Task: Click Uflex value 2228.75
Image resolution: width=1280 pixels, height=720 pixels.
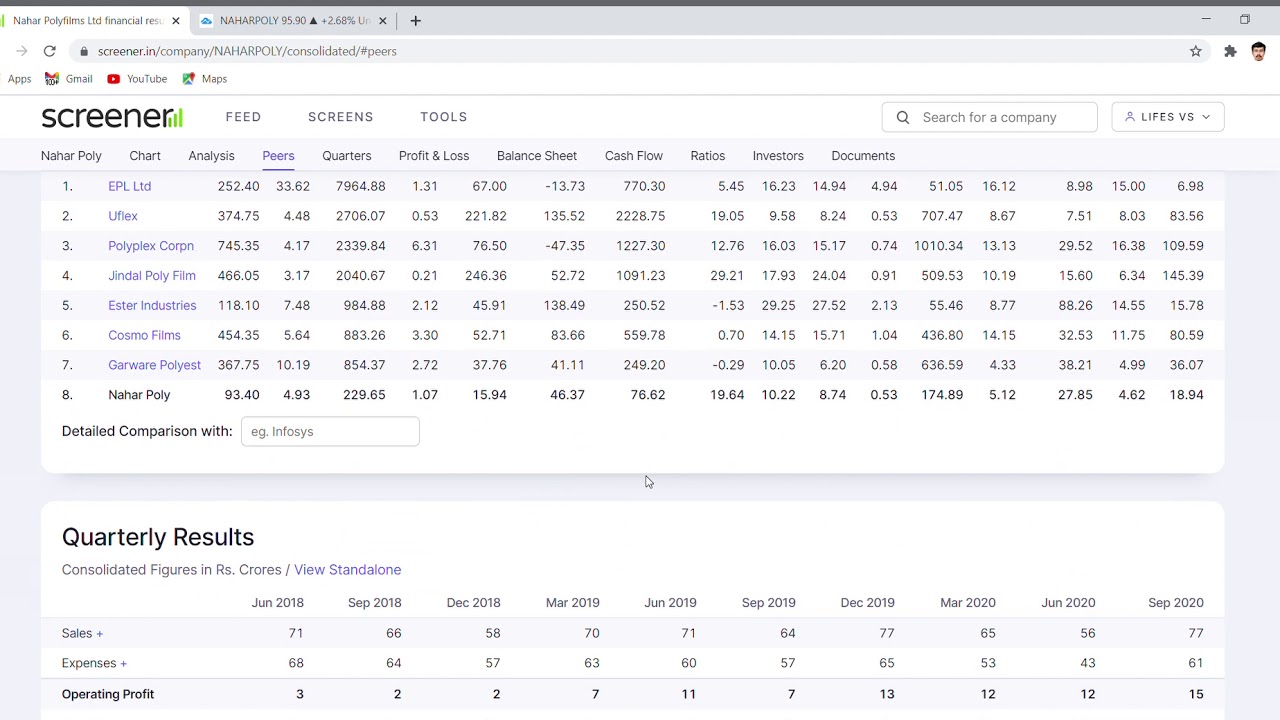Action: [x=640, y=216]
